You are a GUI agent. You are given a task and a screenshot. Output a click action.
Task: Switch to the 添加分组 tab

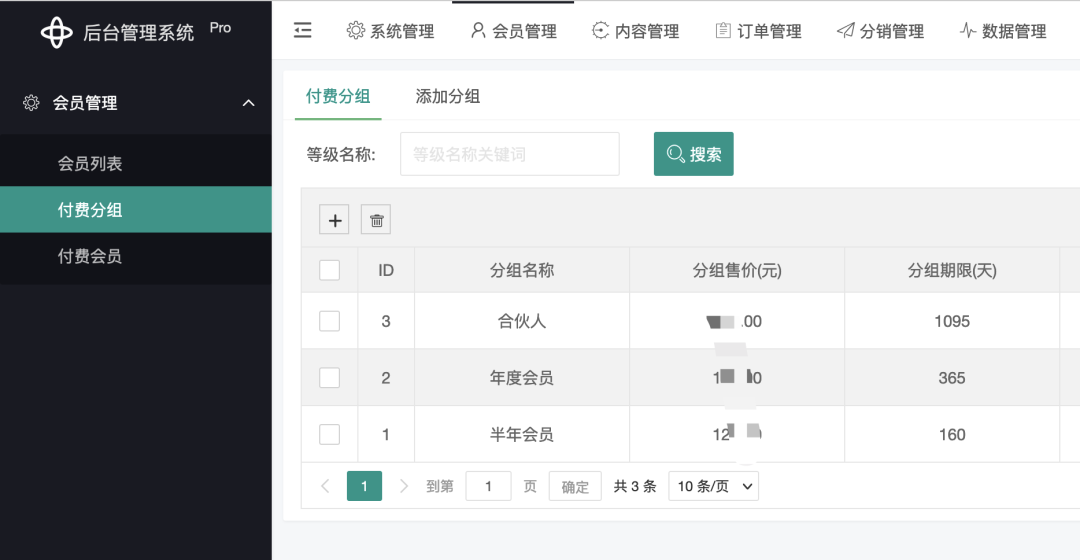[x=448, y=97]
